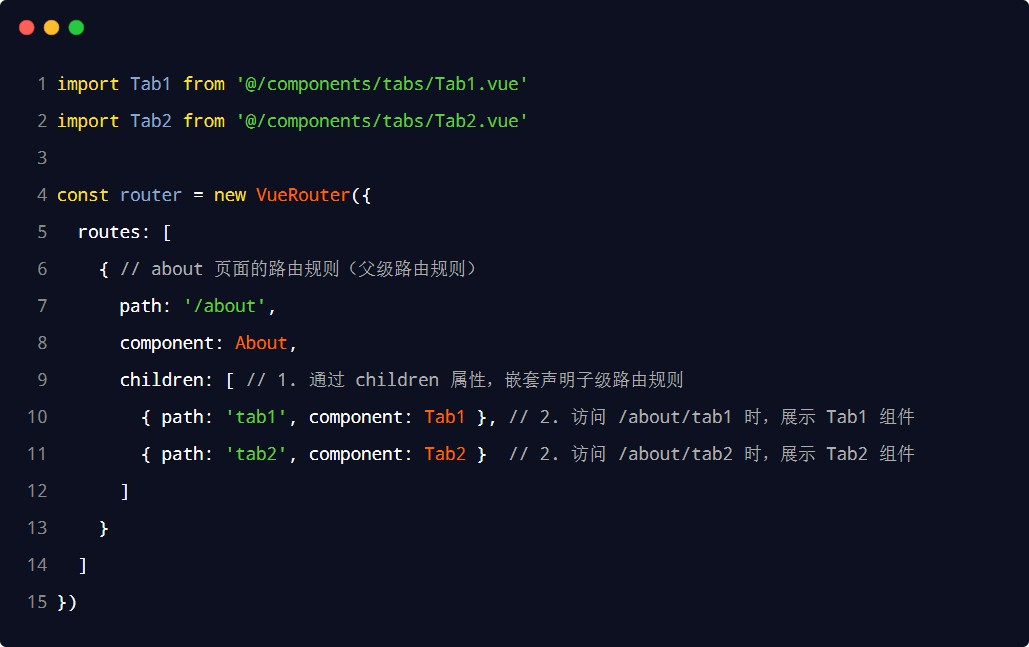Click the orange 'About' component name
This screenshot has width=1029, height=647.
pos(261,343)
